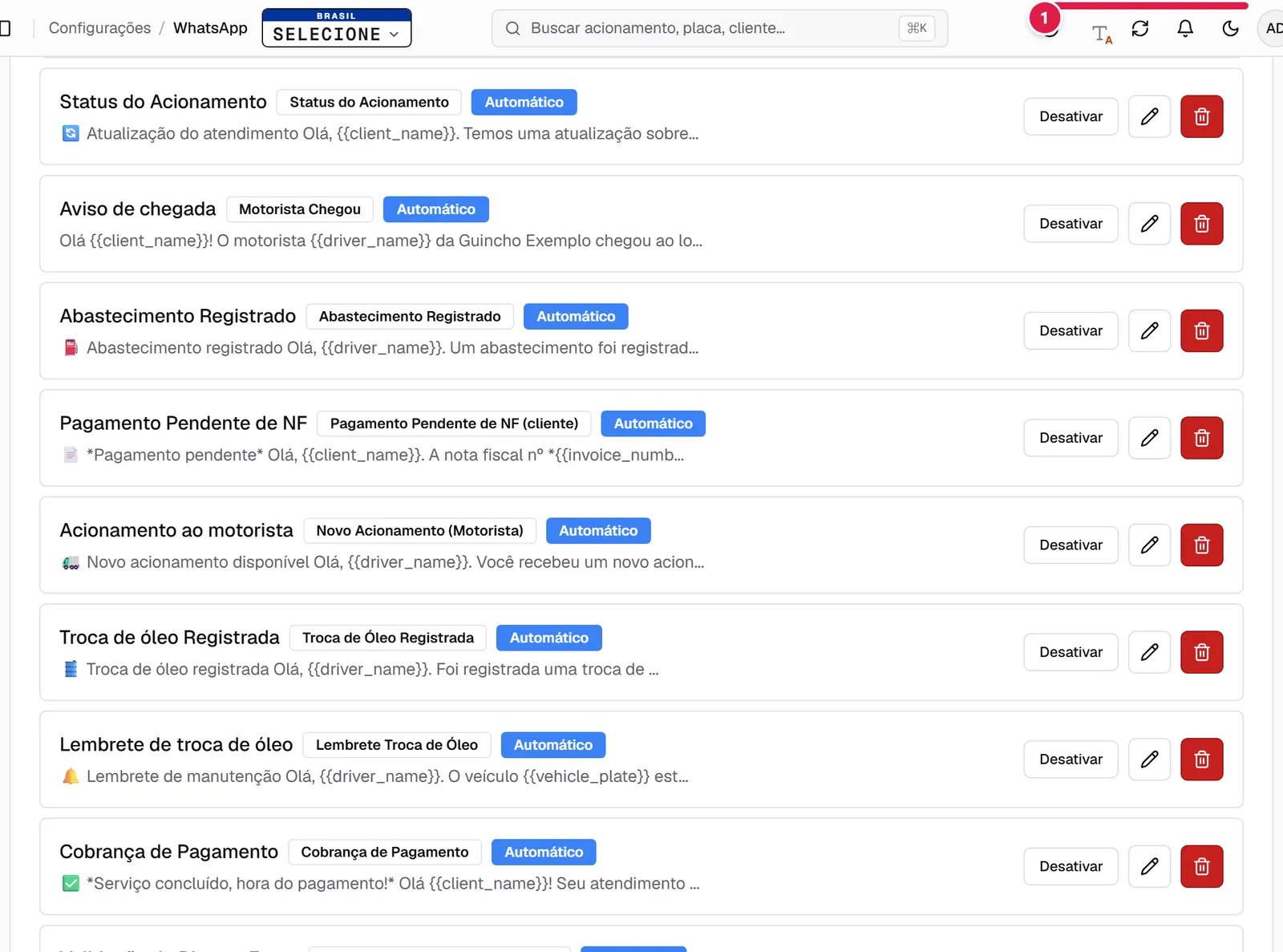Open the Brasil SELECIONE plate dropdown
Image resolution: width=1283 pixels, height=952 pixels.
pyautogui.click(x=337, y=28)
